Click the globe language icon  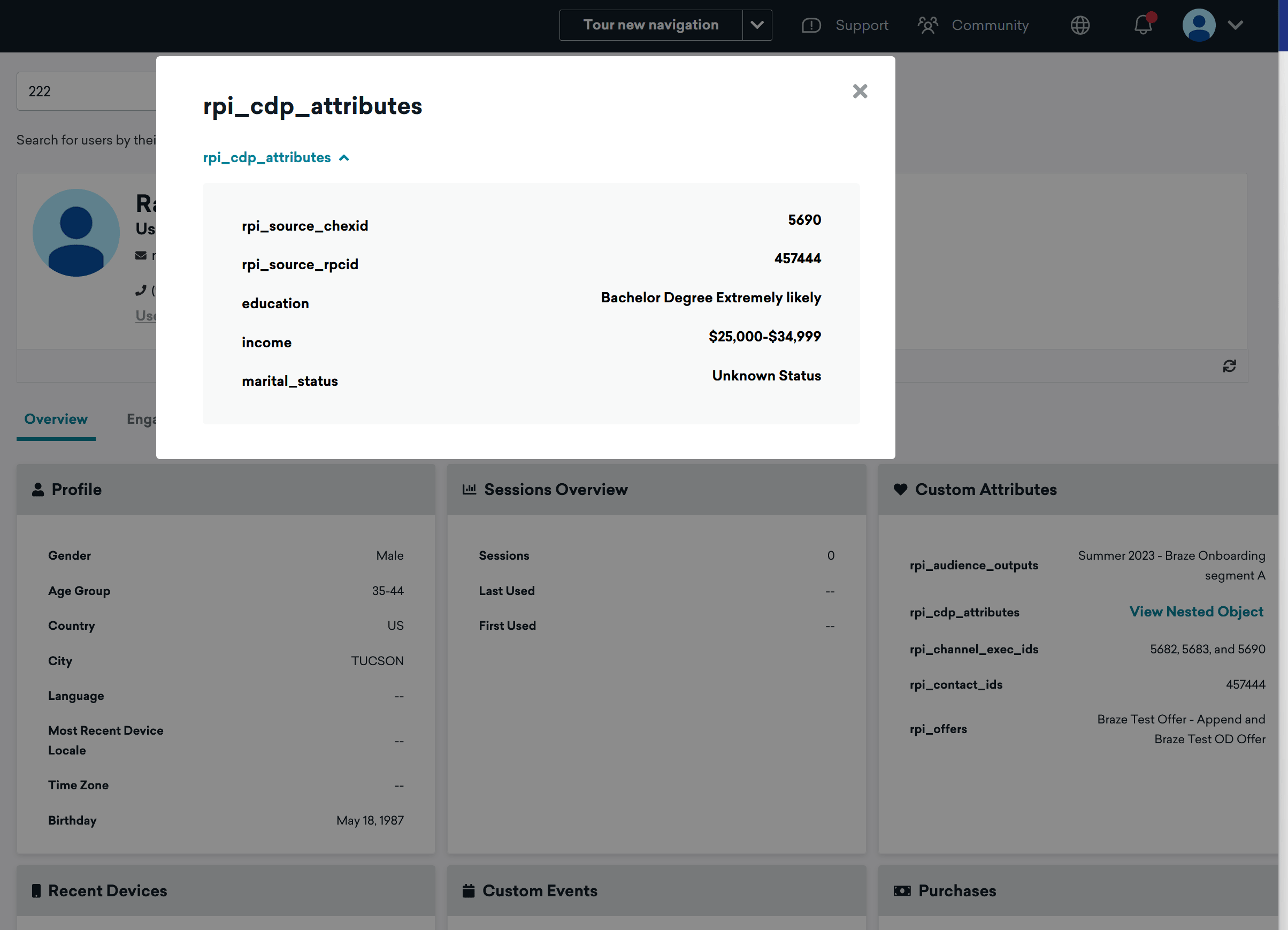point(1079,26)
